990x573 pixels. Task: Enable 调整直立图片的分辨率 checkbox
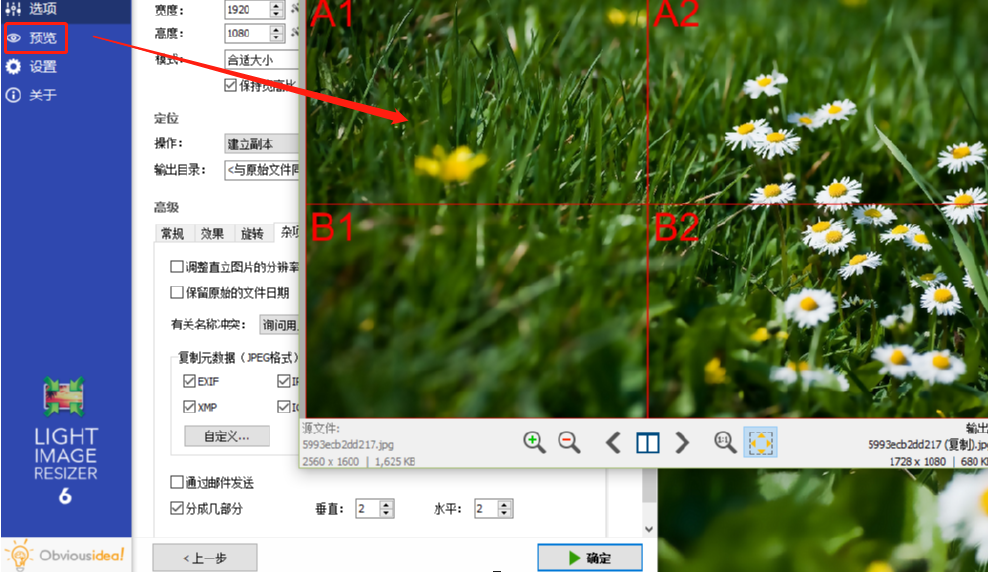point(177,267)
